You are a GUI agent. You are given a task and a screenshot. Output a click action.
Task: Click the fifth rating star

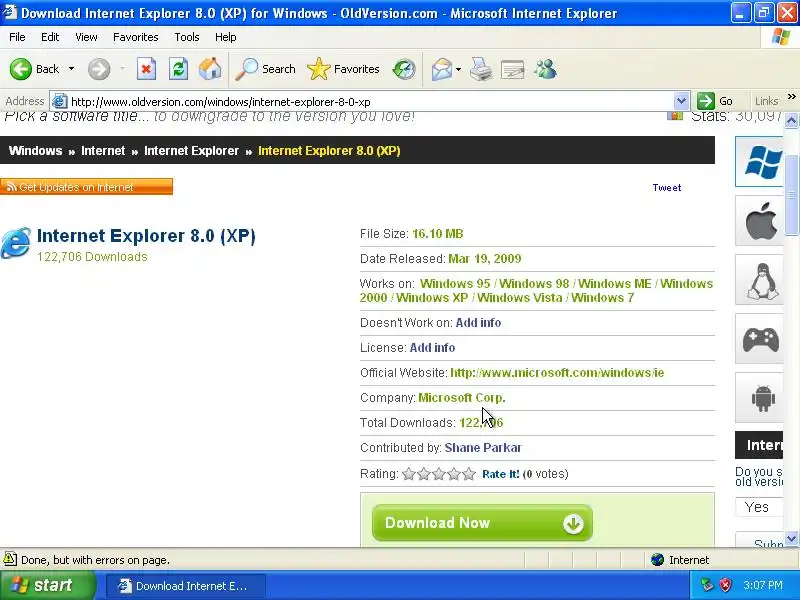click(469, 474)
